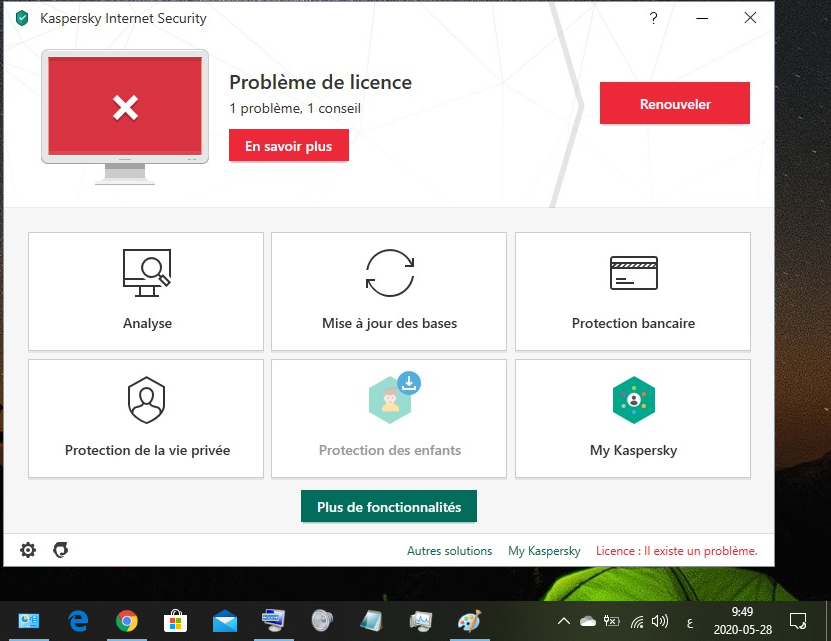
Task: Open Plus de fonctionnalités
Action: (x=389, y=506)
